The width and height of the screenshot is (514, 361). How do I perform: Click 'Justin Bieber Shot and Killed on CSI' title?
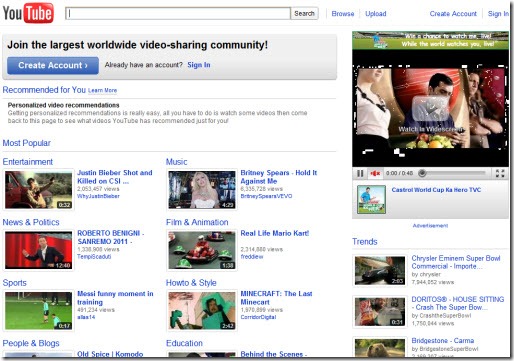point(115,177)
